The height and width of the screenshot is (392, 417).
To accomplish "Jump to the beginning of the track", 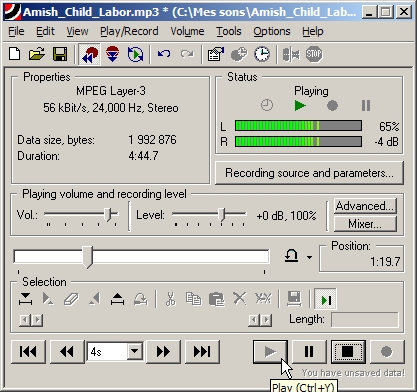I will tap(28, 351).
